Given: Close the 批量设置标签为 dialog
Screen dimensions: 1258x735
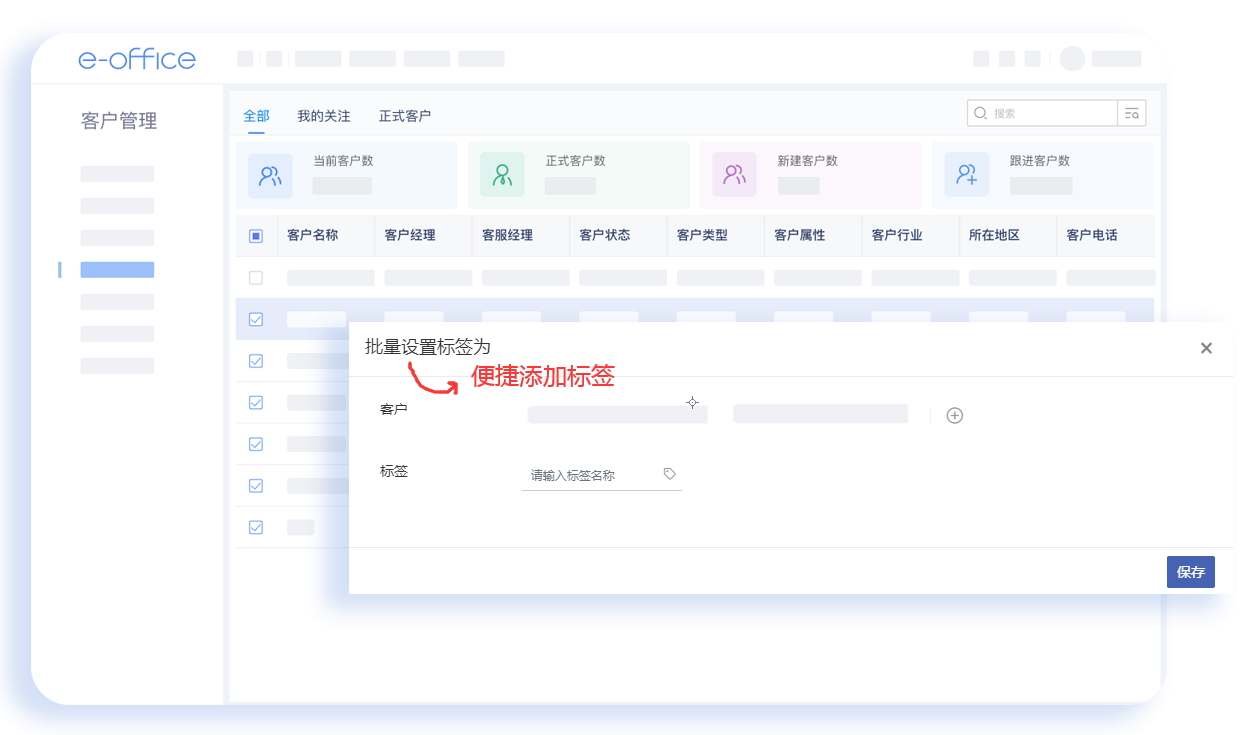Looking at the screenshot, I should pos(1206,348).
